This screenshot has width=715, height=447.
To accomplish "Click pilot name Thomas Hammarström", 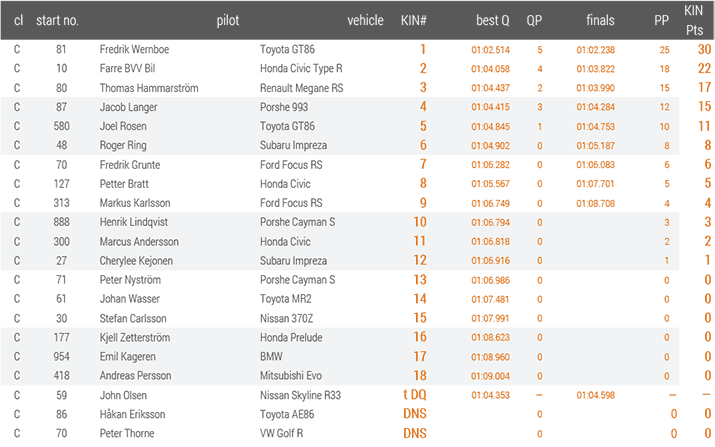I will pyautogui.click(x=149, y=88).
